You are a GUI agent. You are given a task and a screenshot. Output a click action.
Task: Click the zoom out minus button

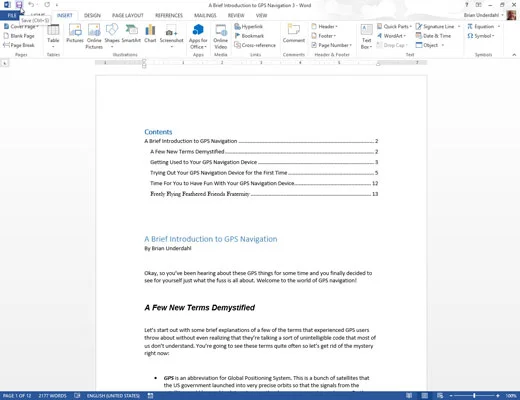coord(451,396)
